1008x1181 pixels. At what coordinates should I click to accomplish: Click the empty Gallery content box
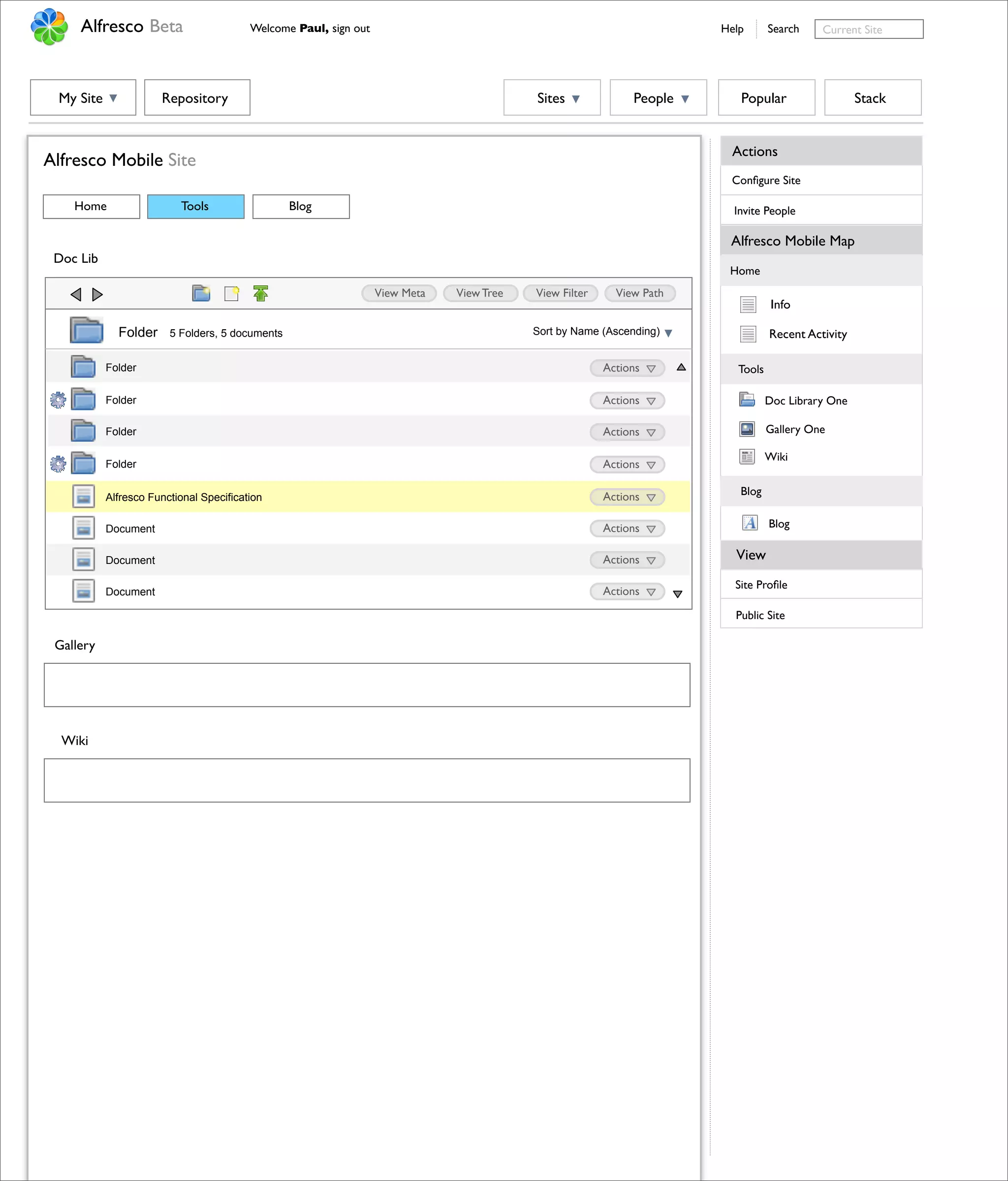(367, 684)
